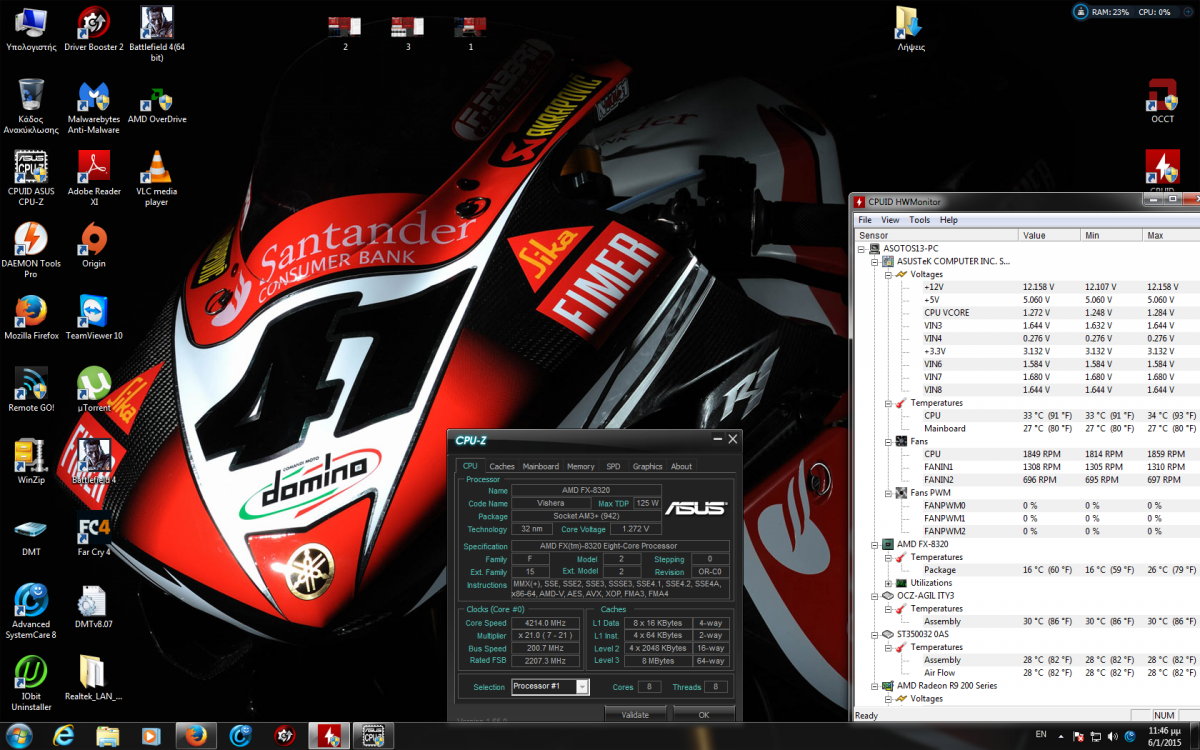The width and height of the screenshot is (1200, 750).
Task: Click the Max column header in HWMonitor
Action: pos(1171,235)
